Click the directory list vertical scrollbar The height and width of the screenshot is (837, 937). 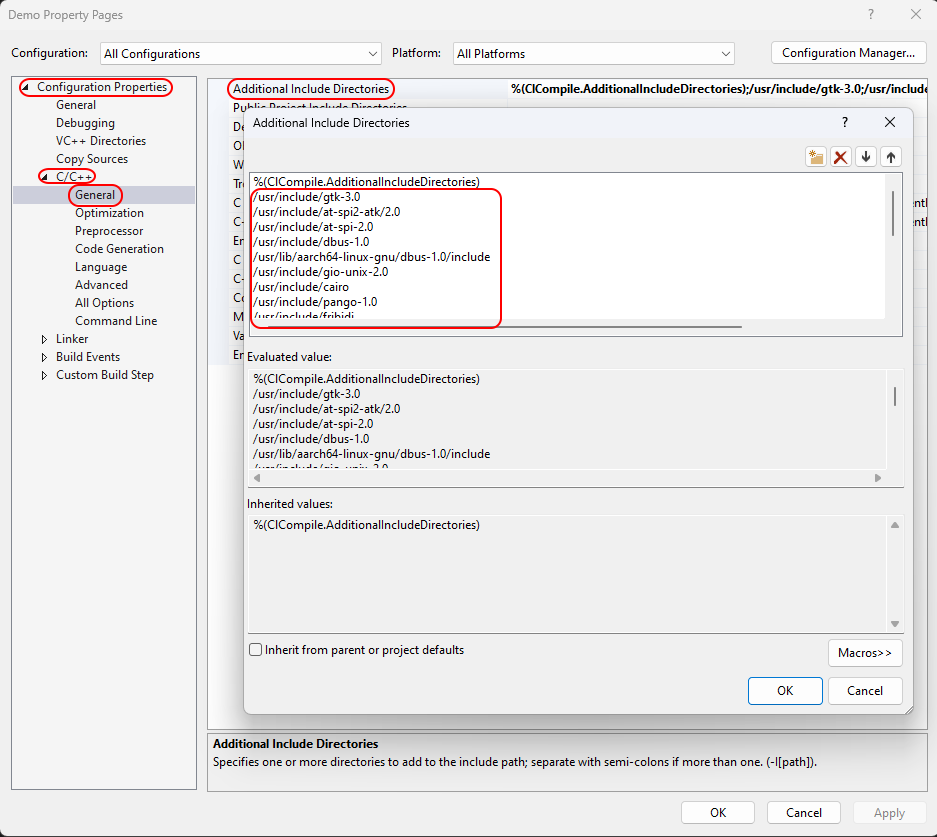click(x=893, y=212)
